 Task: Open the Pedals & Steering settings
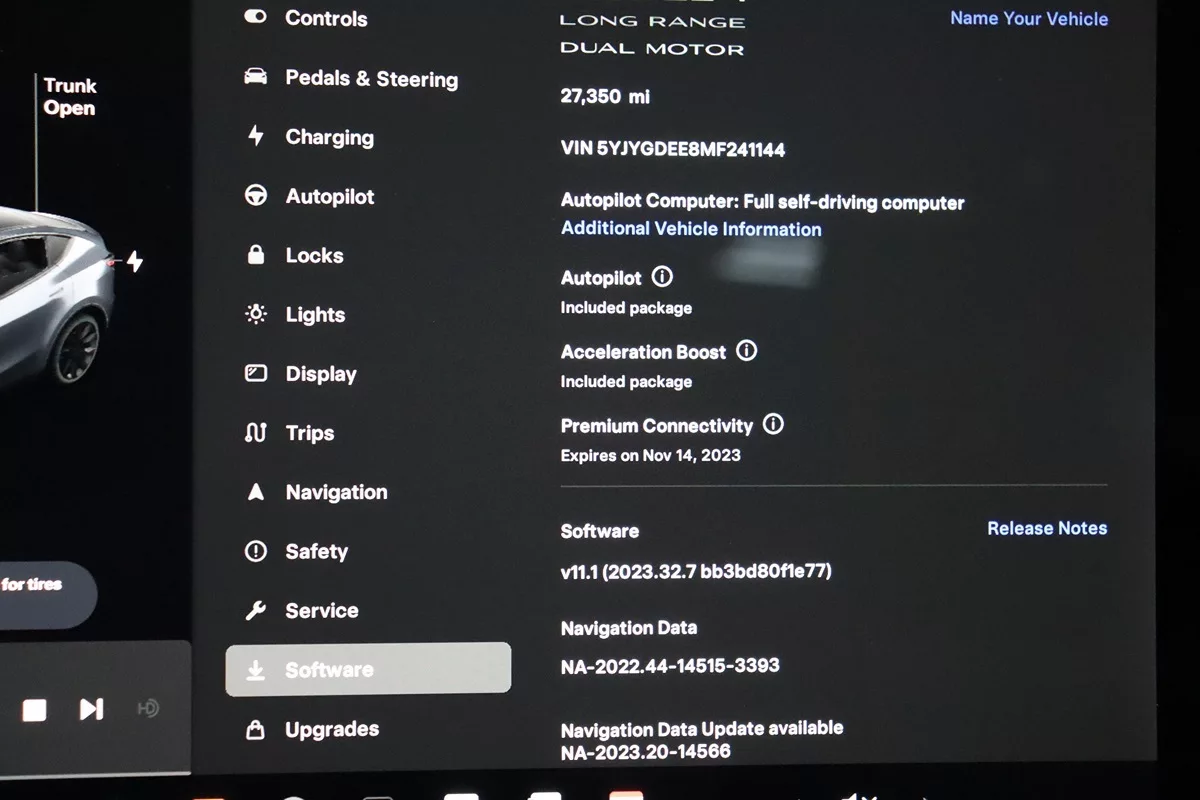[351, 79]
